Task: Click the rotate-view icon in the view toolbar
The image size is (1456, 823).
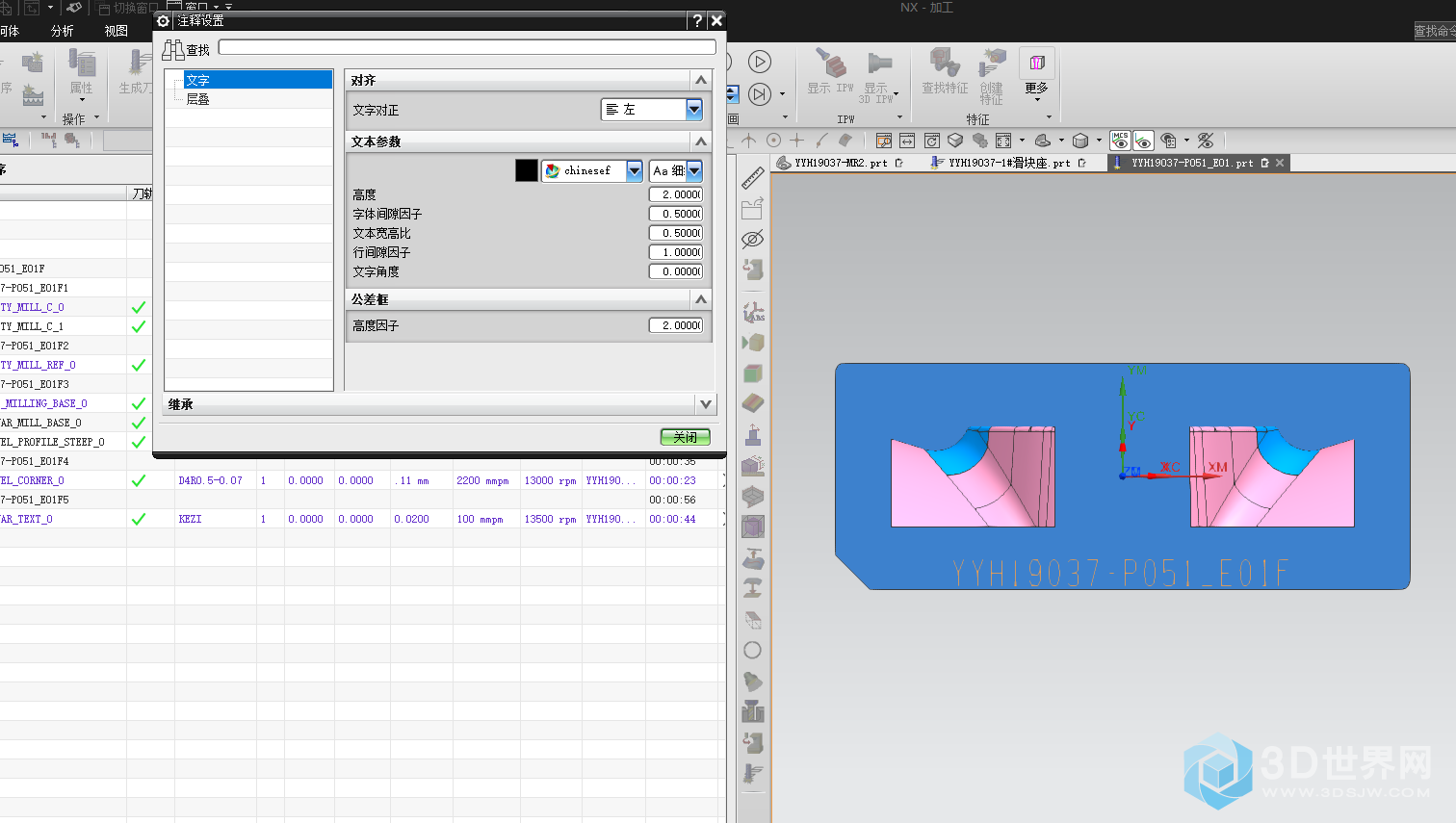Action: click(x=931, y=141)
